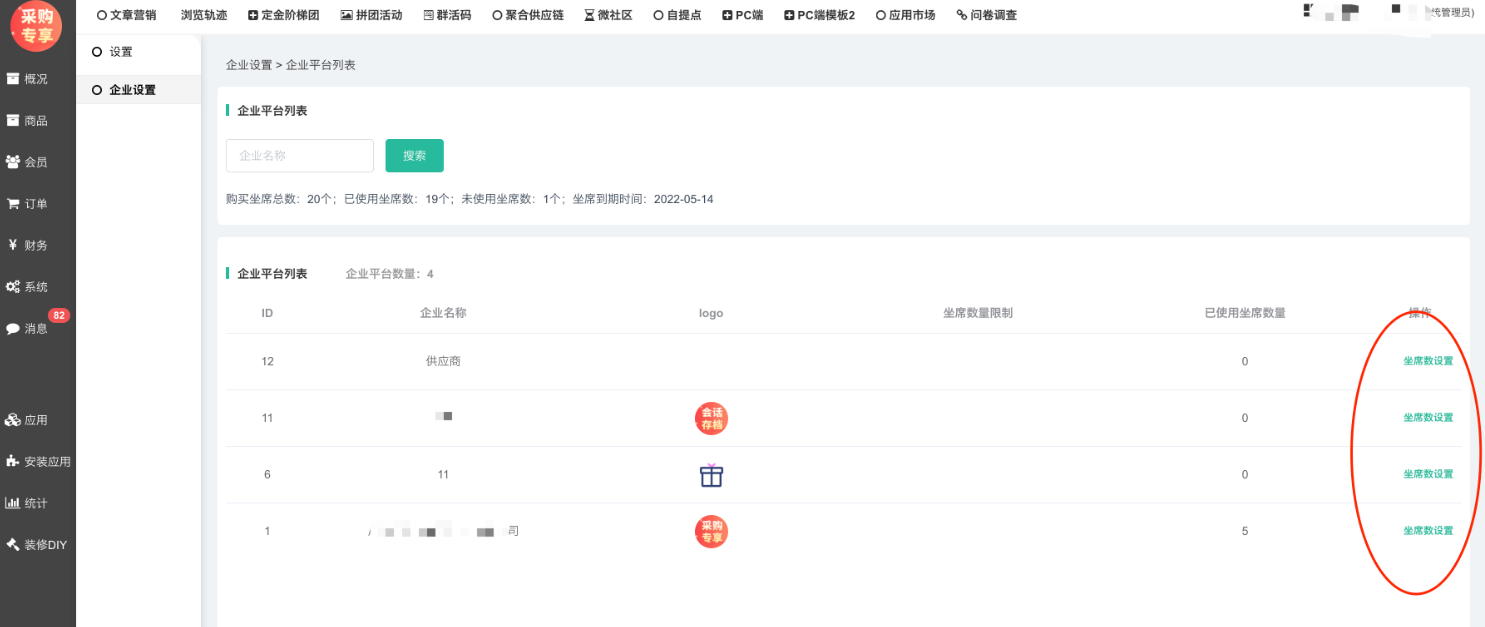
Task: Click the green 搜索 button
Action: tap(414, 156)
